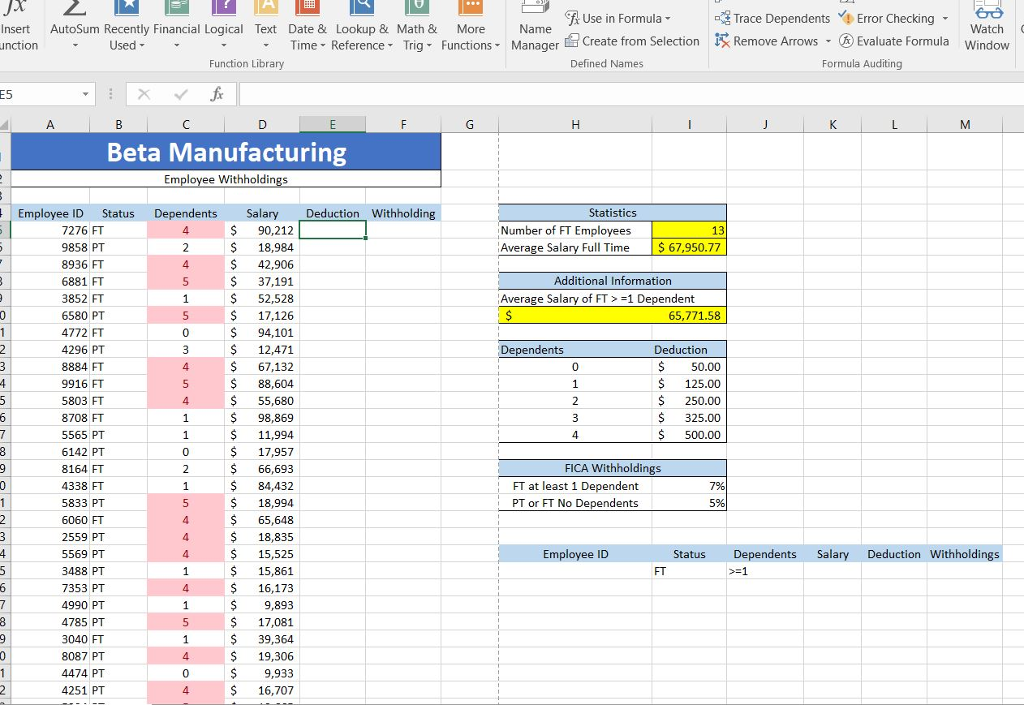Open the Name Manager
Image resolution: width=1024 pixels, height=705 pixels.
pyautogui.click(x=535, y=26)
